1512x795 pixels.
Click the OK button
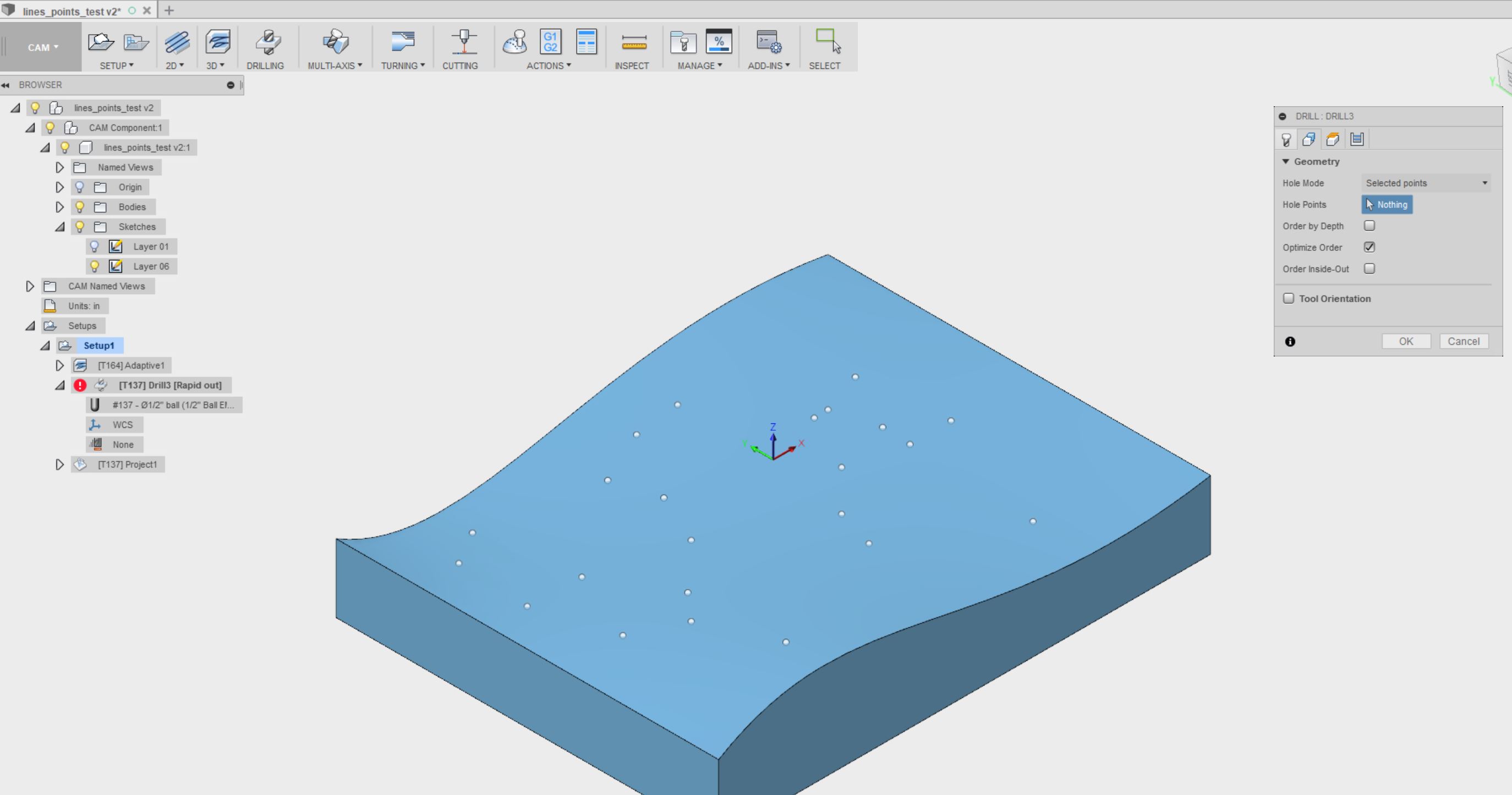click(x=1406, y=342)
